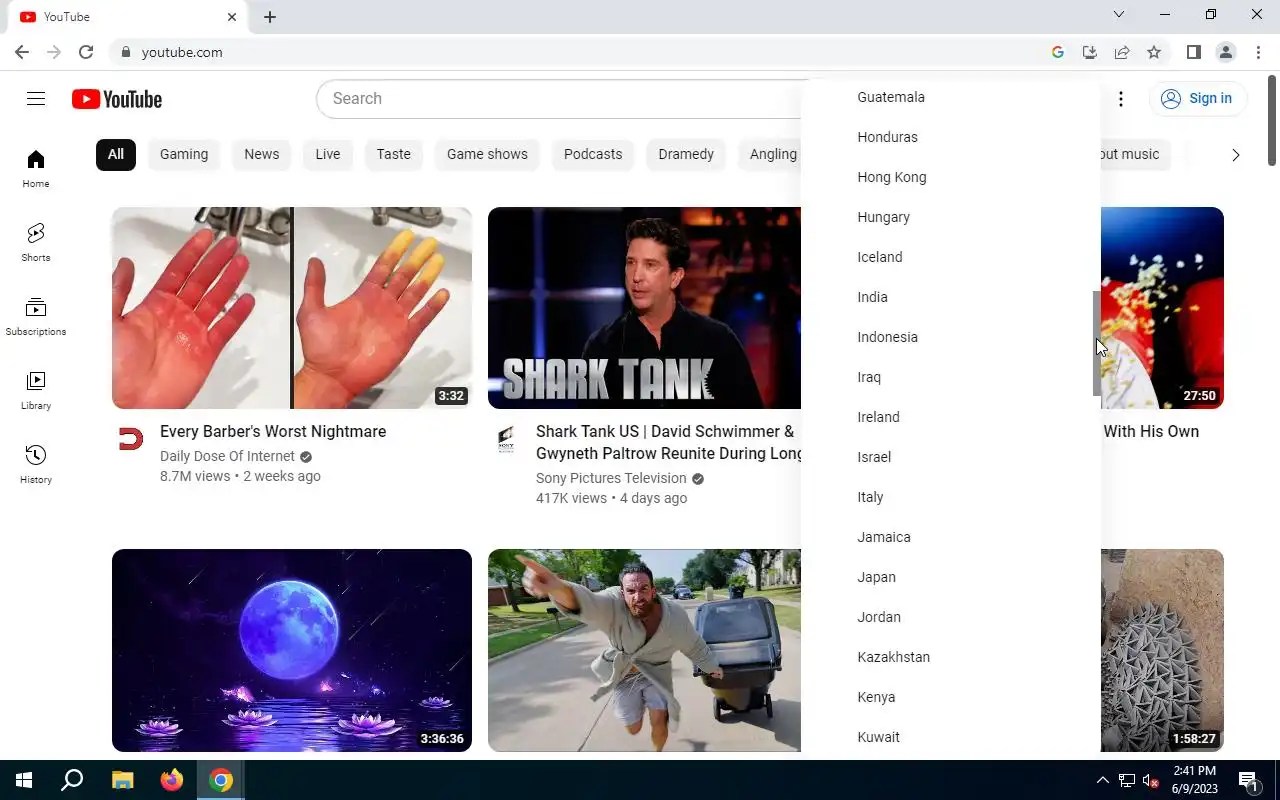Select the Dramedy category chip
1280x800 pixels.
coord(686,154)
